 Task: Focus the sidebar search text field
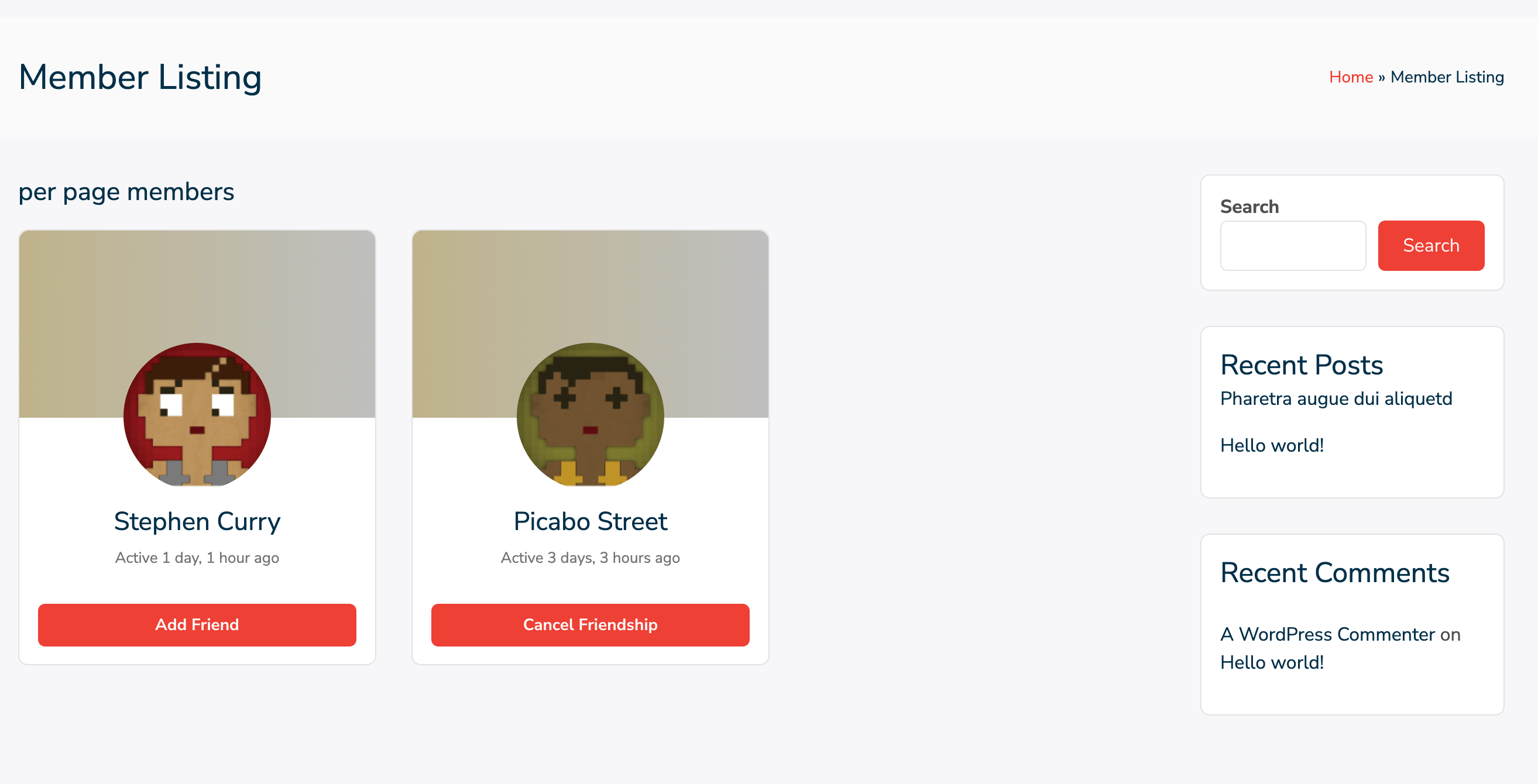(x=1293, y=245)
